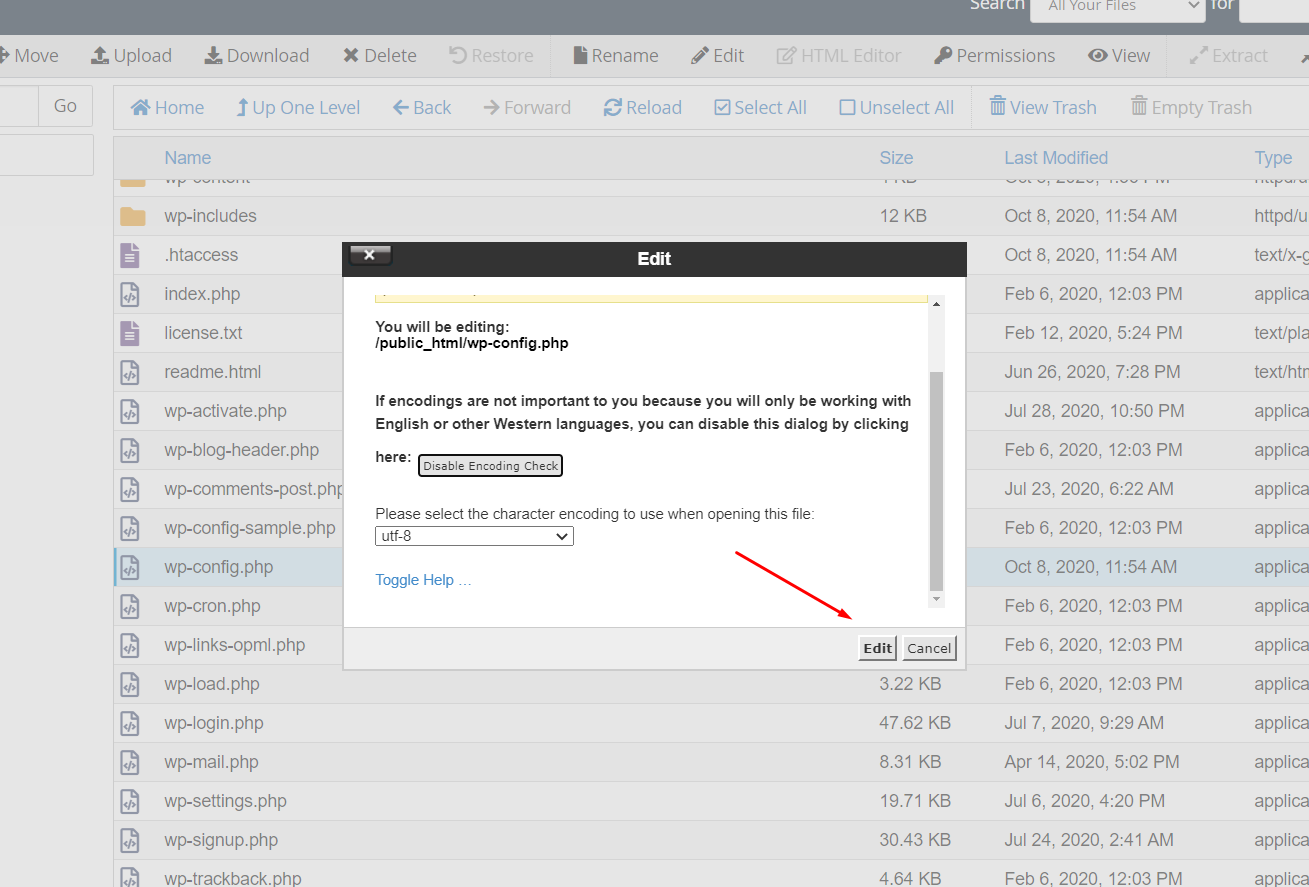The height and width of the screenshot is (887, 1309).
Task: Click Unselect All checkbox
Action: click(847, 108)
